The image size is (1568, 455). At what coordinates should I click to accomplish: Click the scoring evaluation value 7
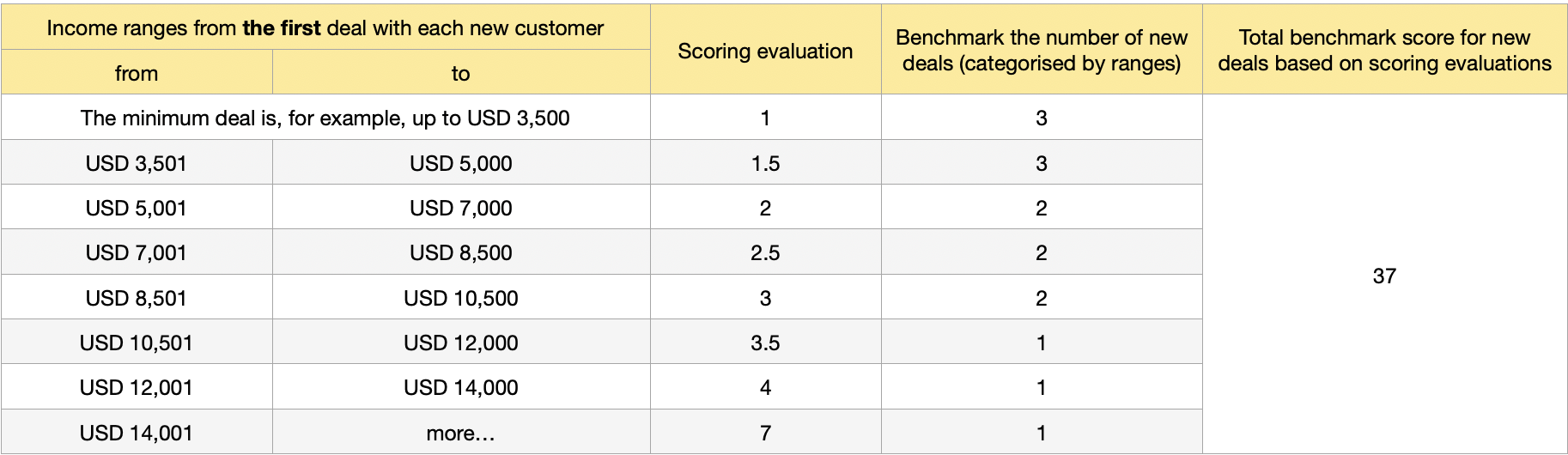[x=765, y=434]
